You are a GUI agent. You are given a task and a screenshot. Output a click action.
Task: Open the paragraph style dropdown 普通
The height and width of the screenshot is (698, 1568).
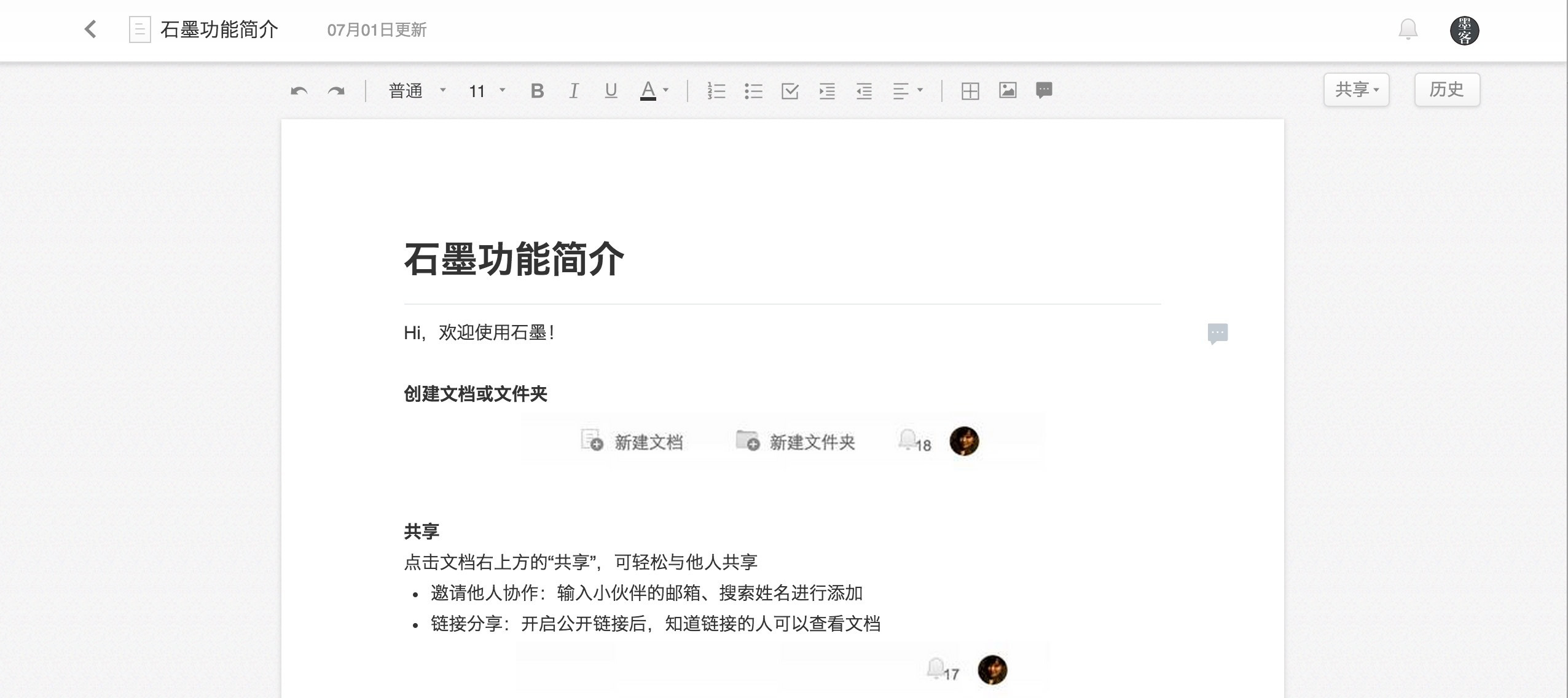coord(417,91)
